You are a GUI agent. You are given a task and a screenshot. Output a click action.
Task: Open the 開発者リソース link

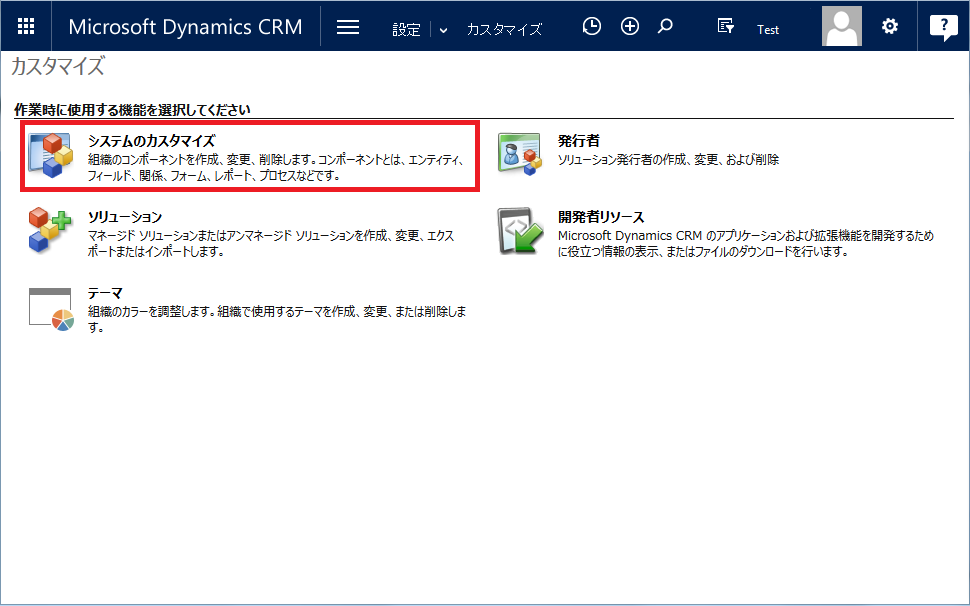click(x=601, y=216)
